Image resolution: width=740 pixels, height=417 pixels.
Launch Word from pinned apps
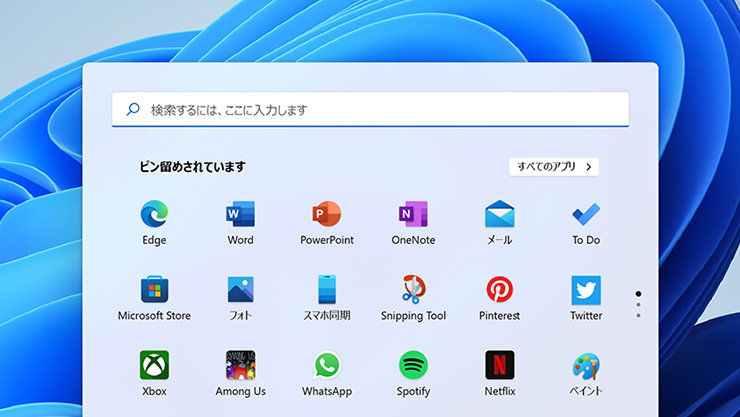(240, 223)
